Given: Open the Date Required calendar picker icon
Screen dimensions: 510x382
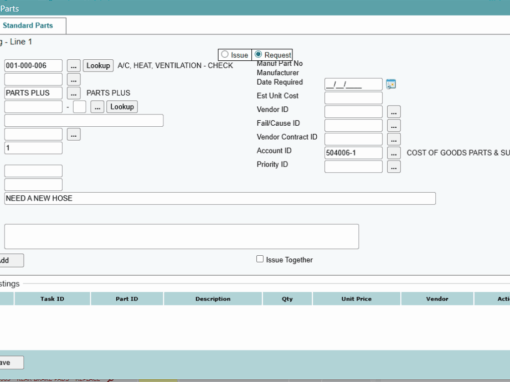Looking at the screenshot, I should coord(391,84).
